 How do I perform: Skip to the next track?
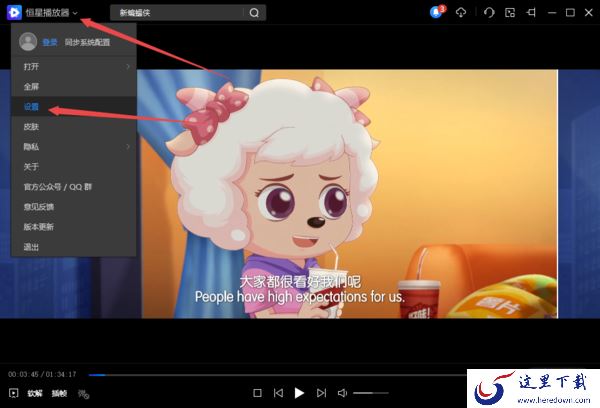[321, 393]
